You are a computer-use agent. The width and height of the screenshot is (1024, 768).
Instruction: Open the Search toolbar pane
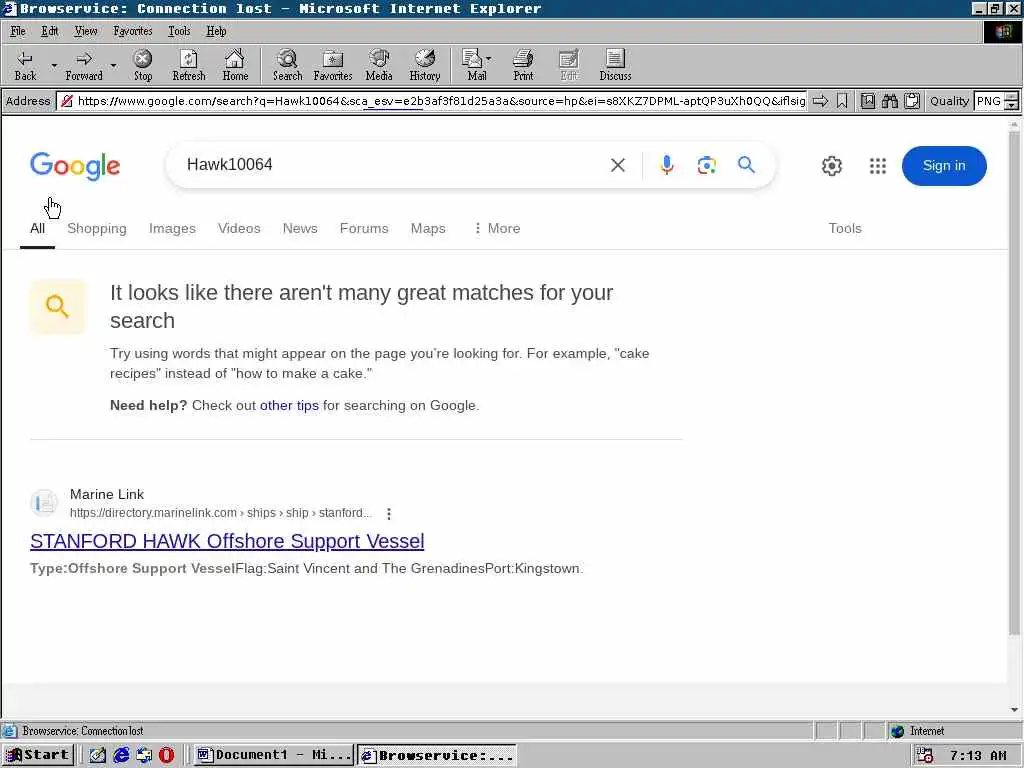click(287, 65)
